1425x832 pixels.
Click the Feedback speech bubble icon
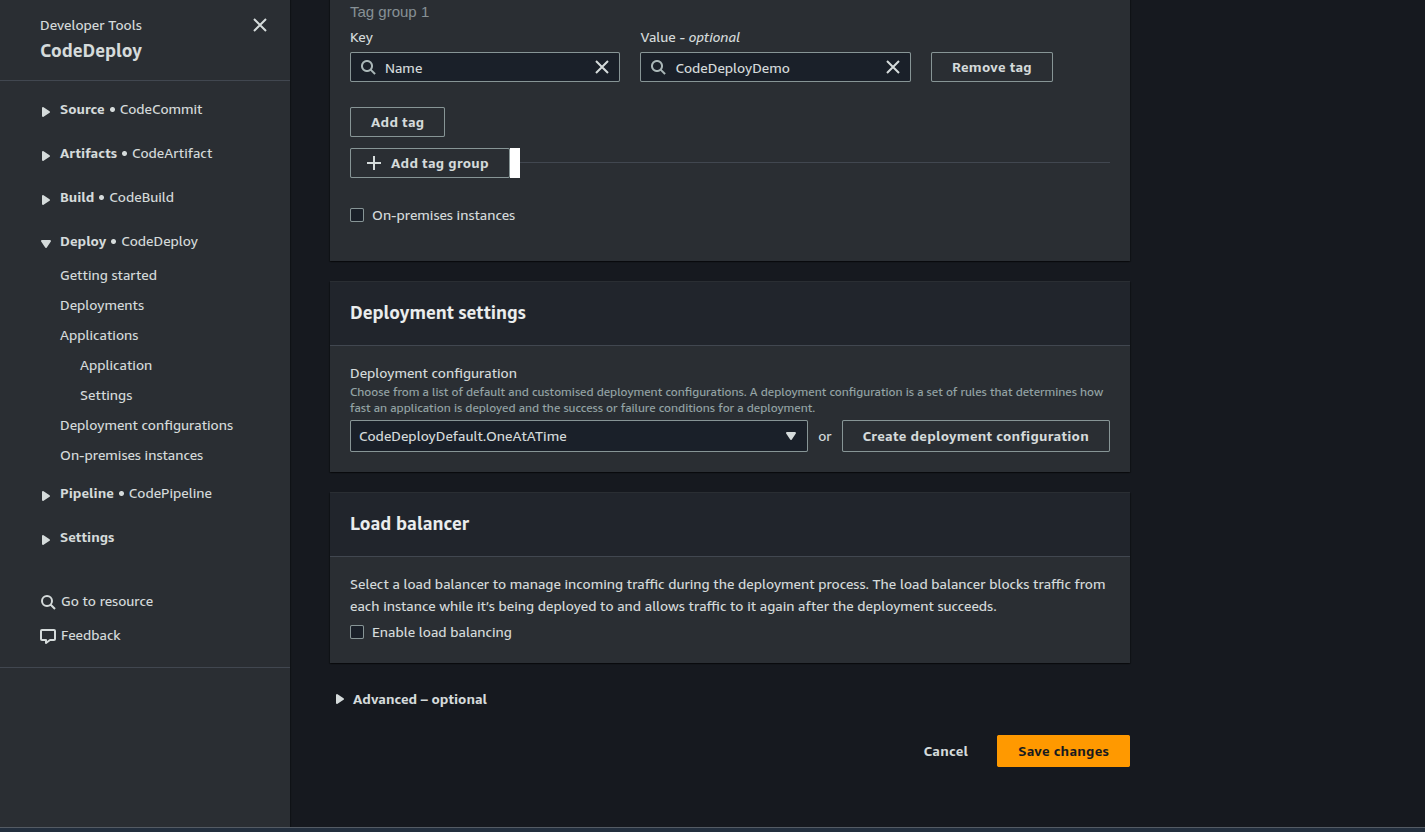coord(48,636)
